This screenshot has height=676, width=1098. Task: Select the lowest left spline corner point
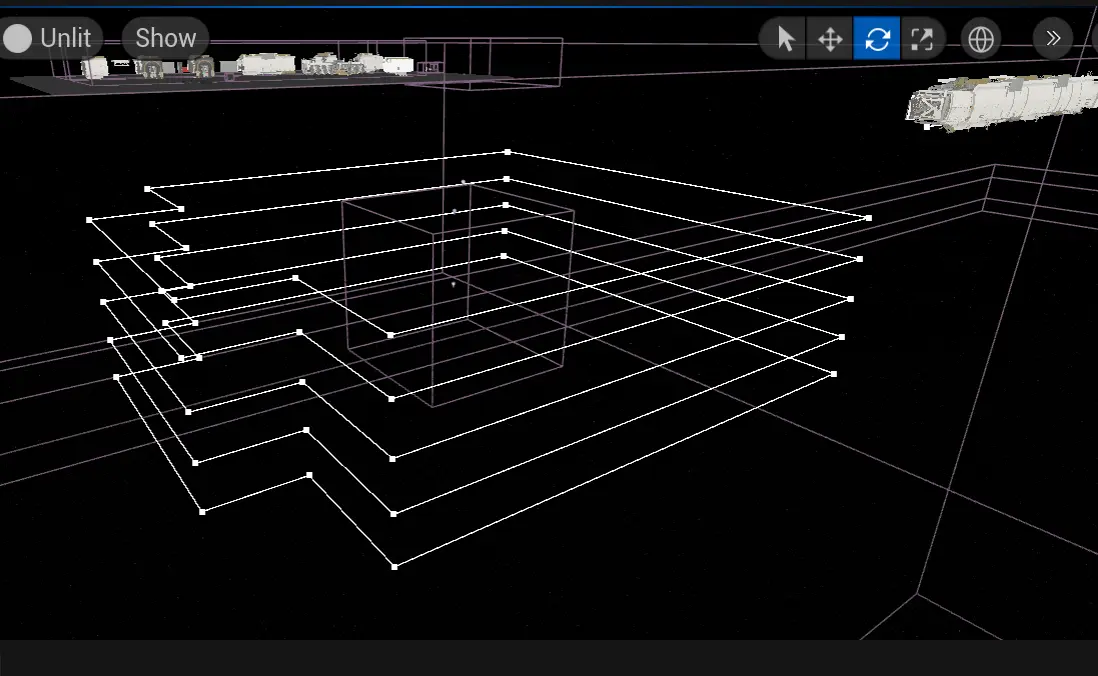coord(202,512)
